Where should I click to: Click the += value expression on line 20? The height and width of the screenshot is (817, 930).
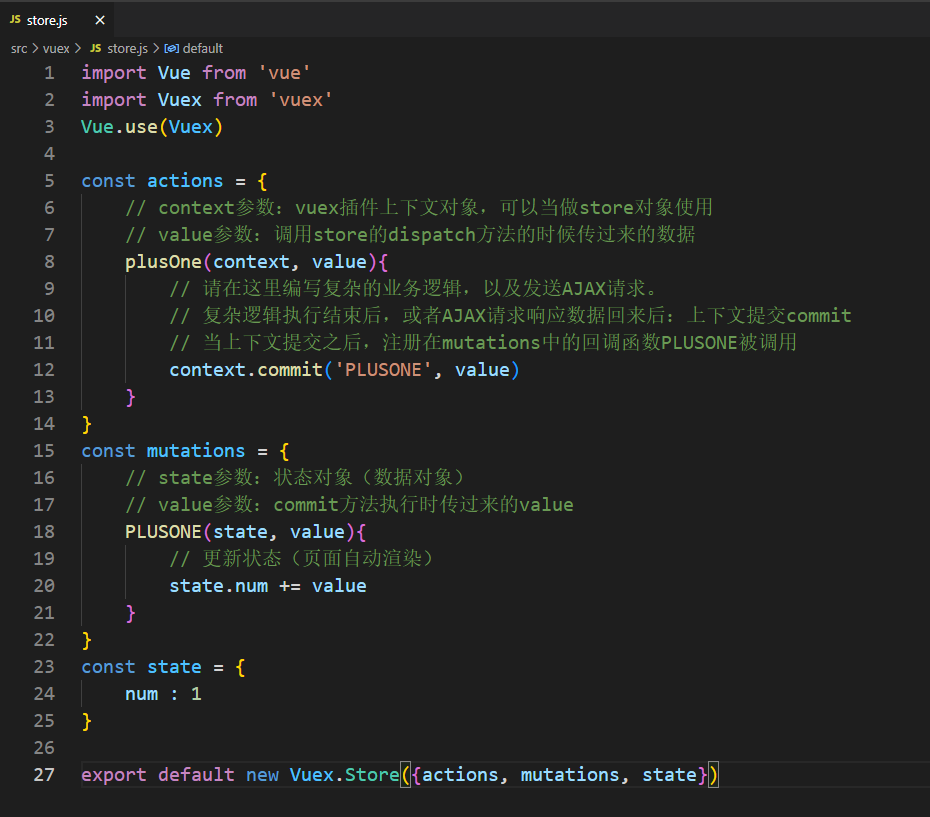(x=323, y=586)
